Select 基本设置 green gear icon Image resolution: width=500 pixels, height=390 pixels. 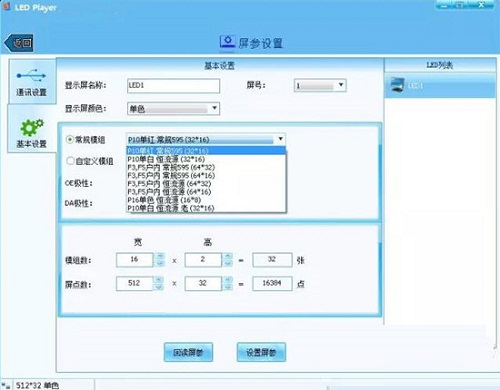32,127
